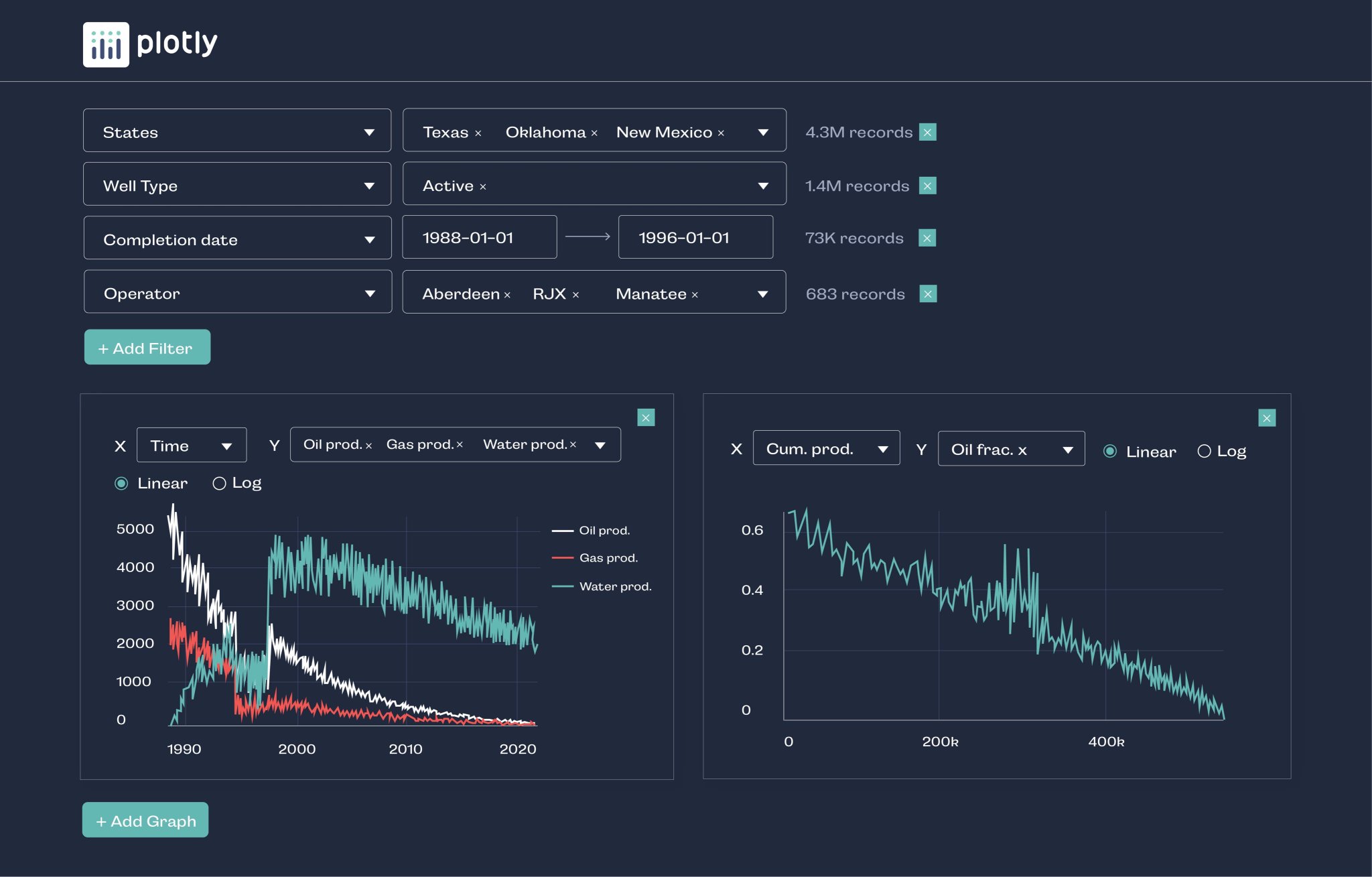Screen dimensions: 1372x877
Task: Click the 1988-01-01 start date field
Action: point(479,237)
